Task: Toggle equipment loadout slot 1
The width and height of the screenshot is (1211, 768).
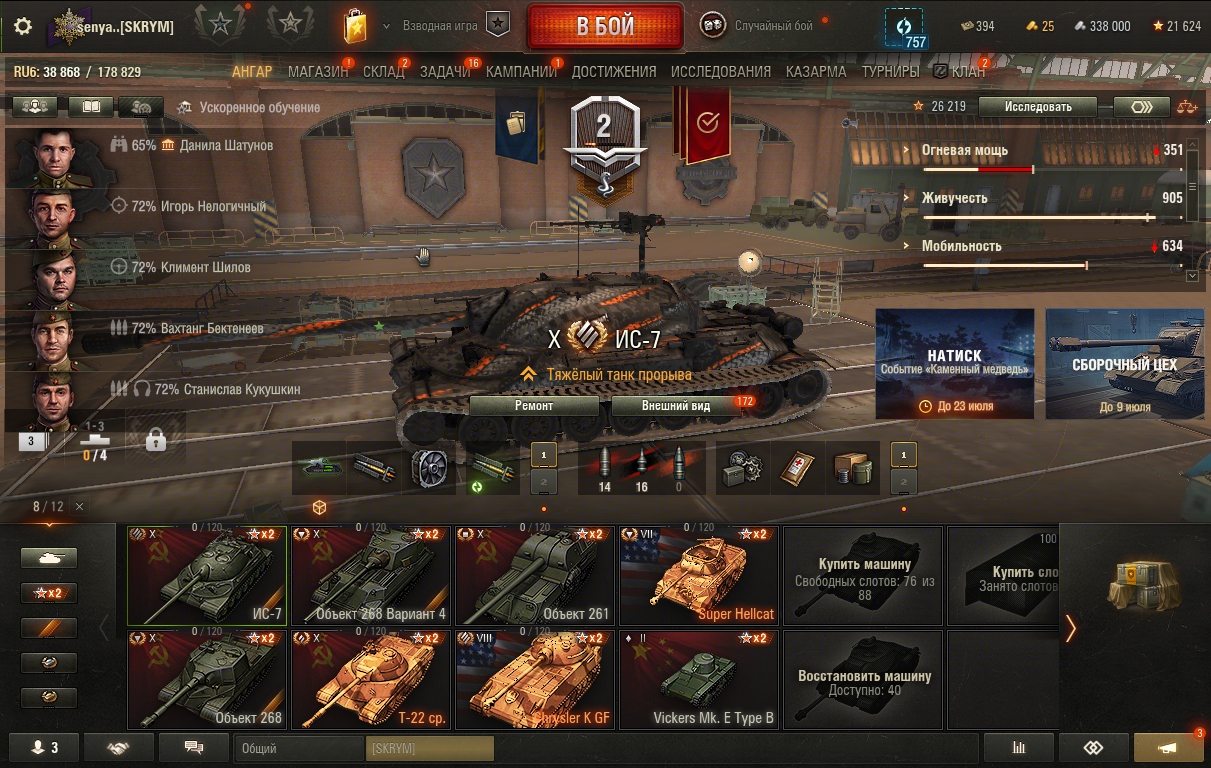Action: 544,454
